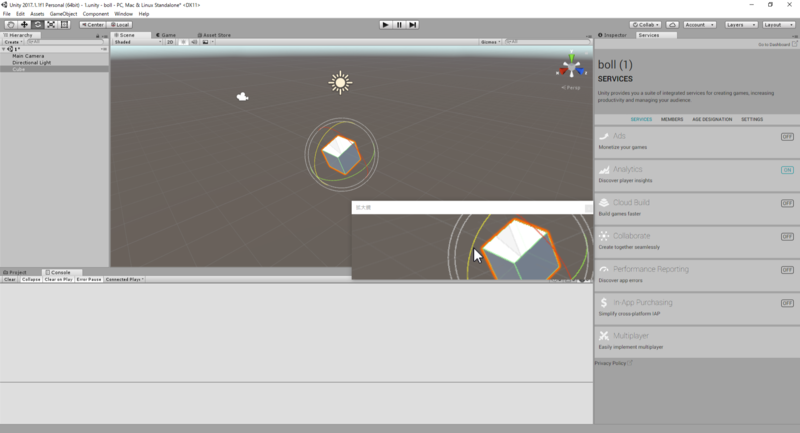Click the cloud Services icon button
The image size is (800, 433).
point(672,24)
